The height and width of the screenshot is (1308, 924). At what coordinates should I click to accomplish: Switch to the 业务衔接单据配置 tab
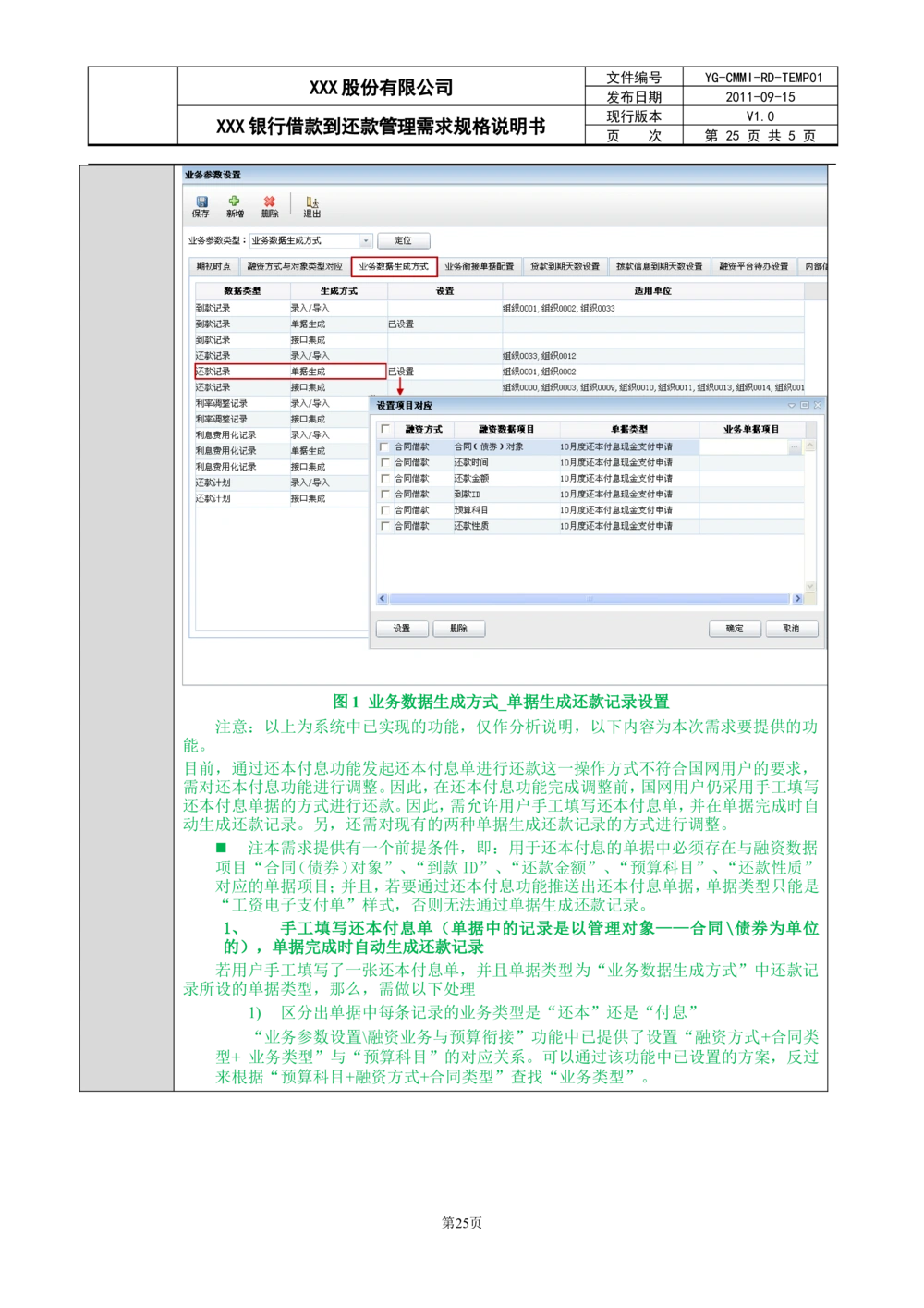click(479, 266)
